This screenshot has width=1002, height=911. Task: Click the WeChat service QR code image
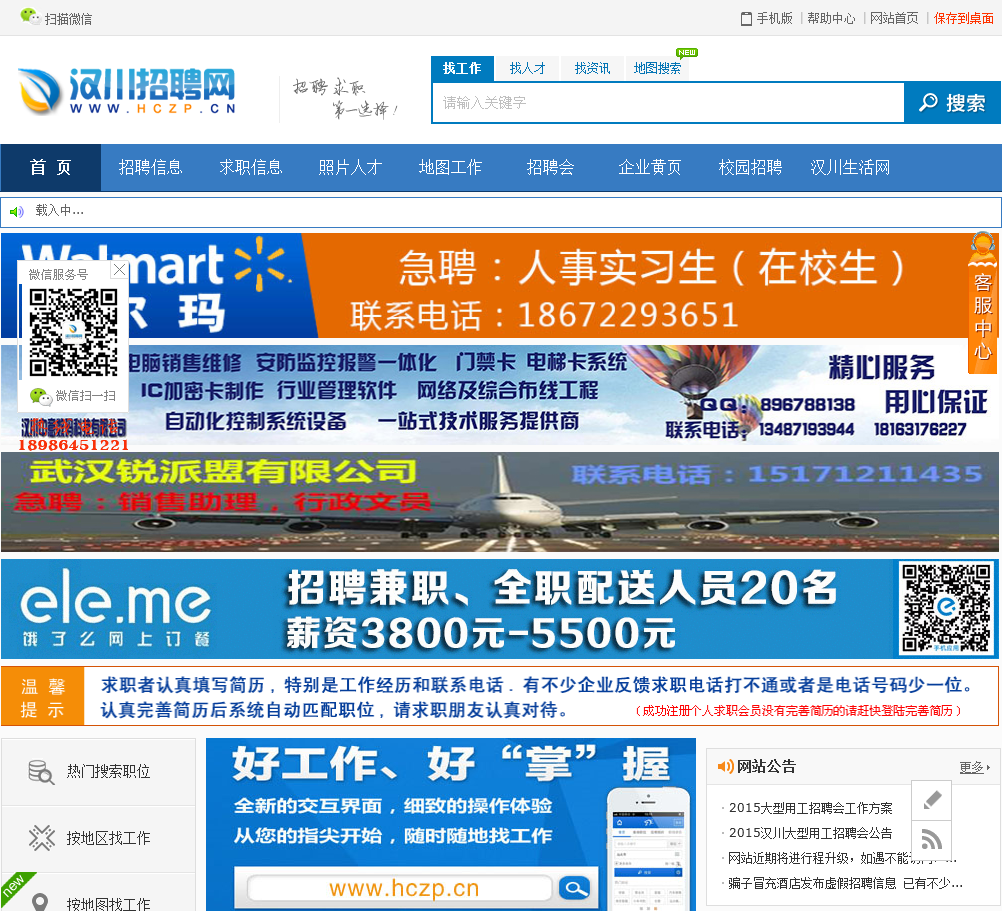pos(73,332)
